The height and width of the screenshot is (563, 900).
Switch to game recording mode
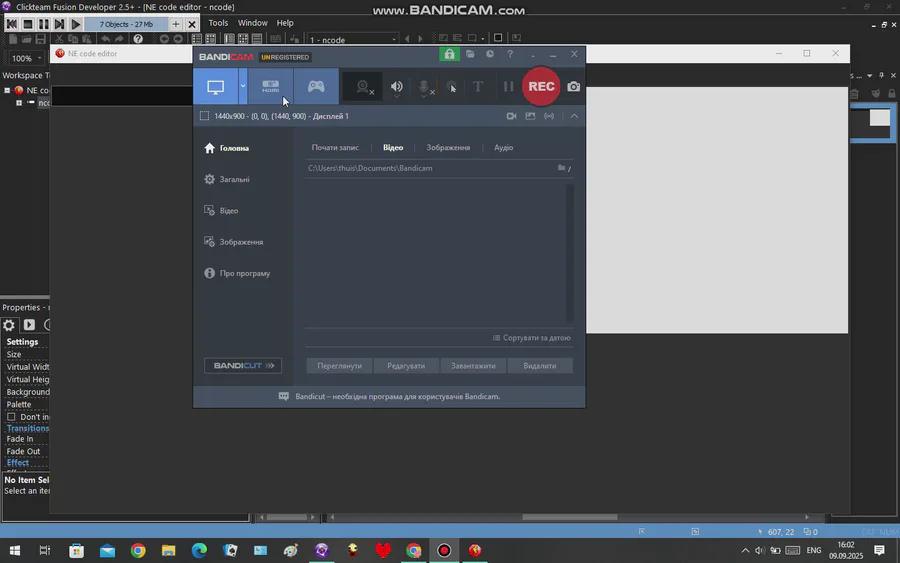tap(316, 87)
